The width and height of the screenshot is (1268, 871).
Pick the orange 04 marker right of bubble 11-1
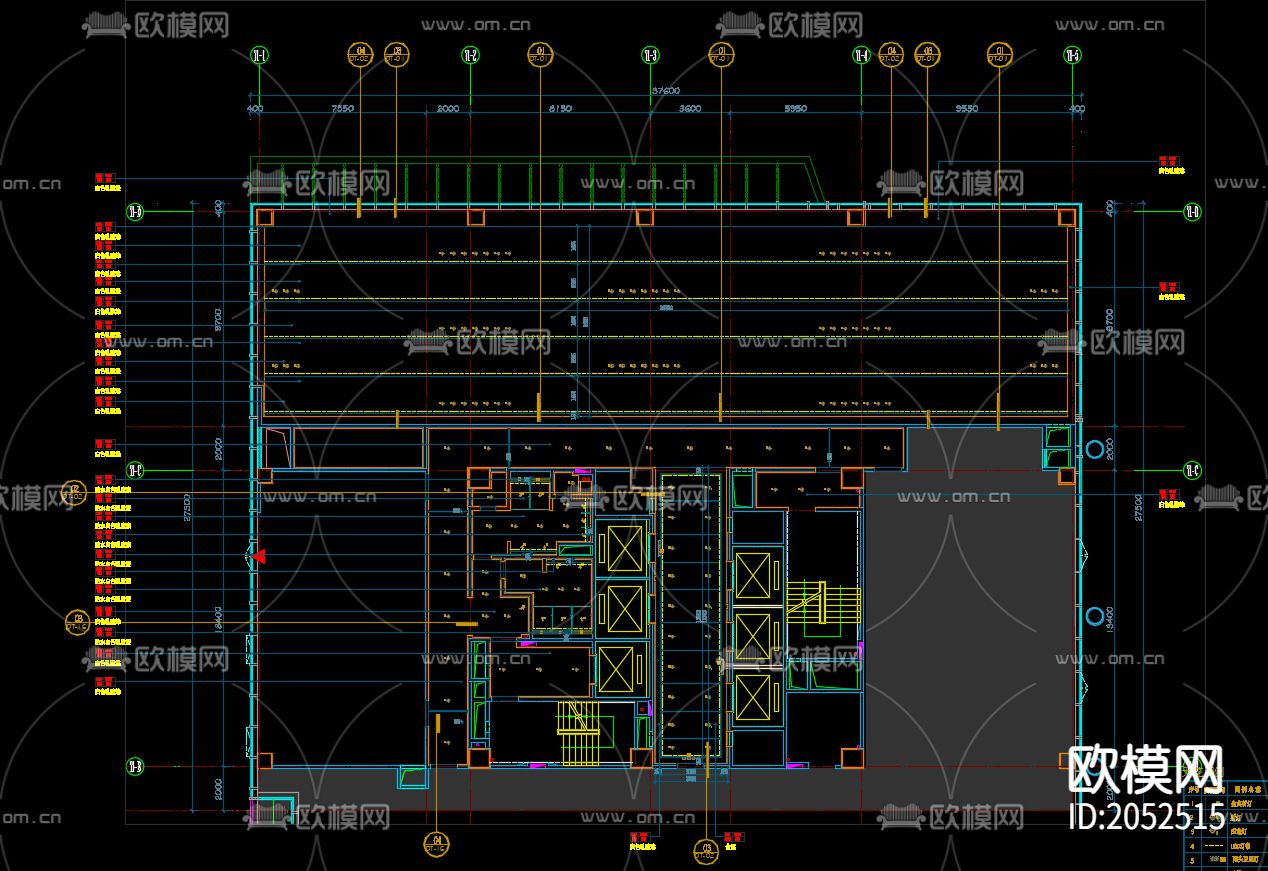360,55
